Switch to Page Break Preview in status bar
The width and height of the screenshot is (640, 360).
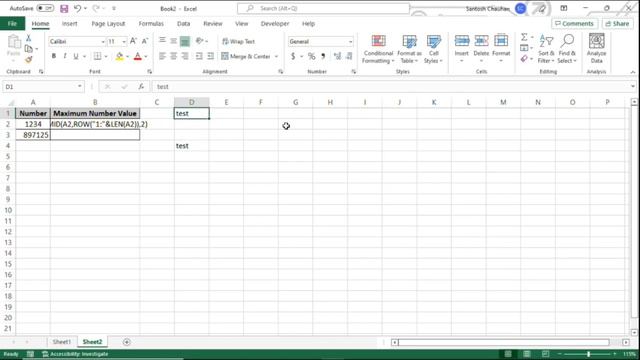(545, 354)
